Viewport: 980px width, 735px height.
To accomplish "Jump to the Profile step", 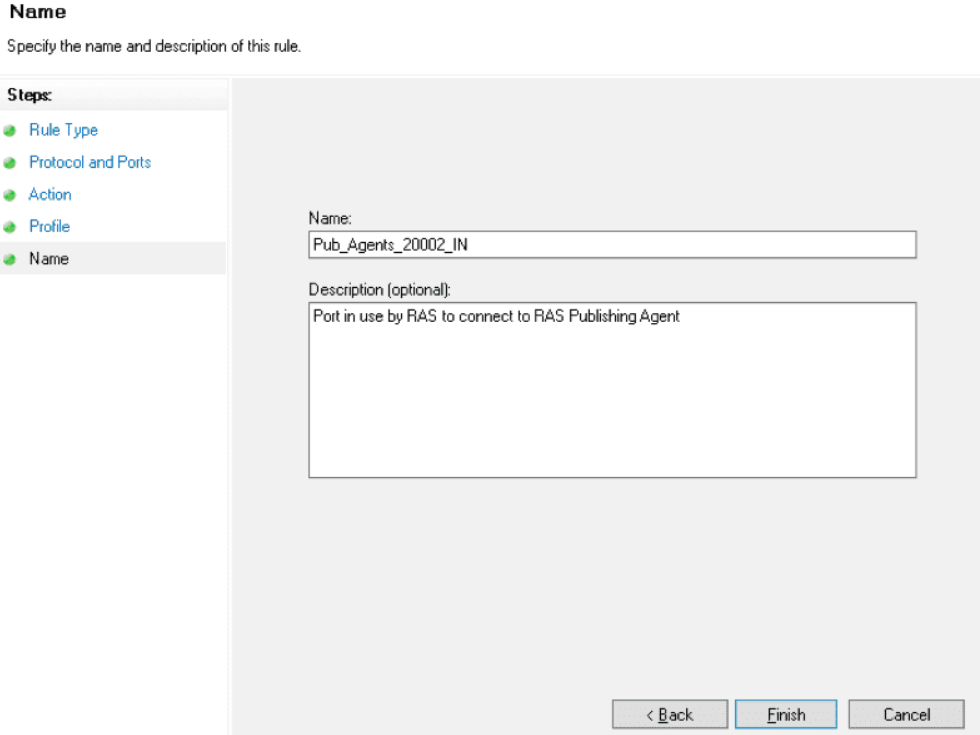I will tap(49, 226).
